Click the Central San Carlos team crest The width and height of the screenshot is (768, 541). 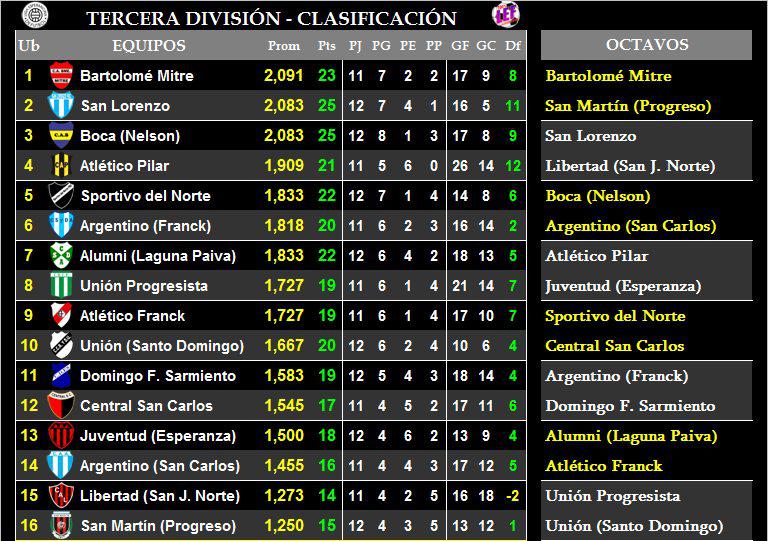coord(61,406)
